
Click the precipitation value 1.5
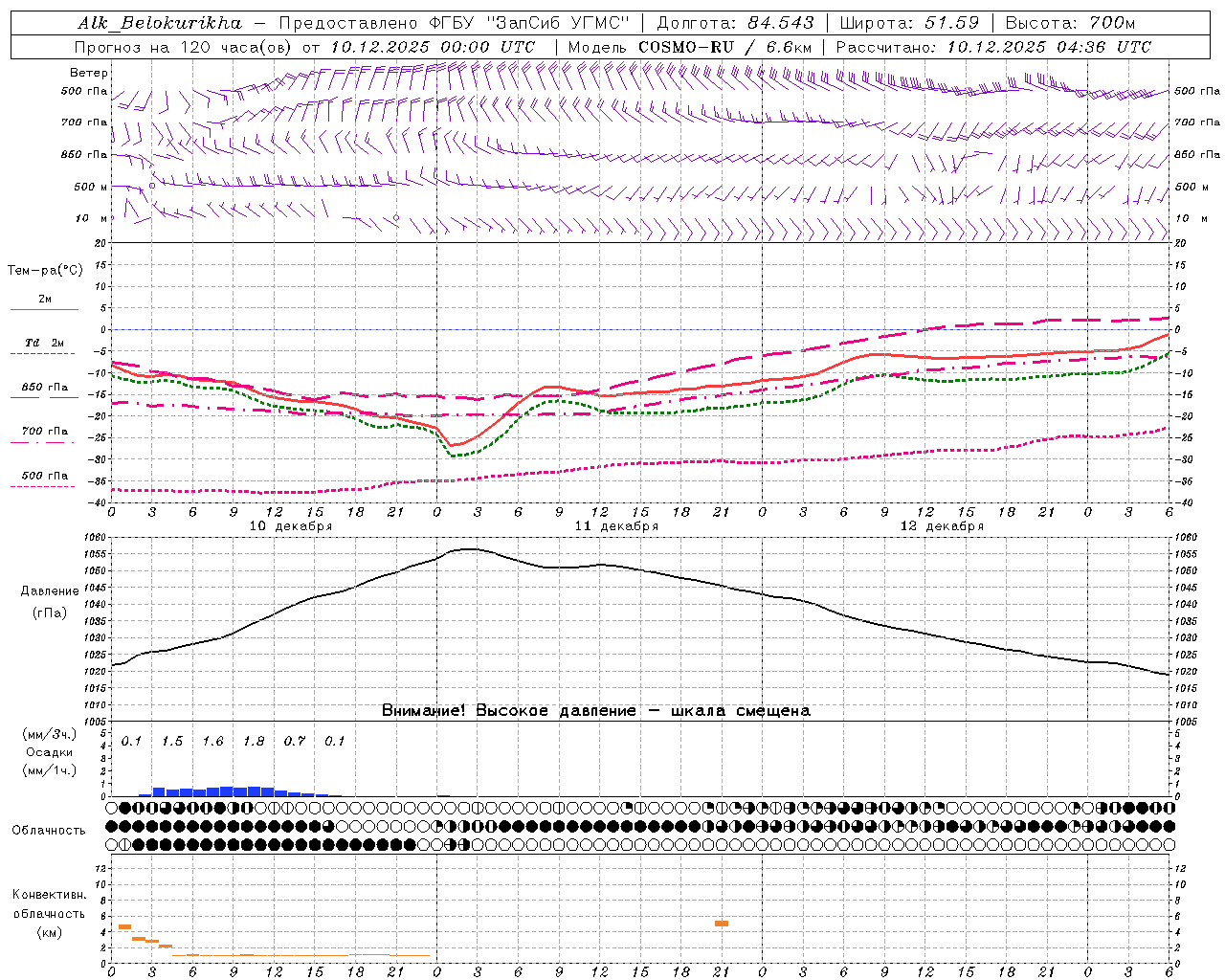172,741
